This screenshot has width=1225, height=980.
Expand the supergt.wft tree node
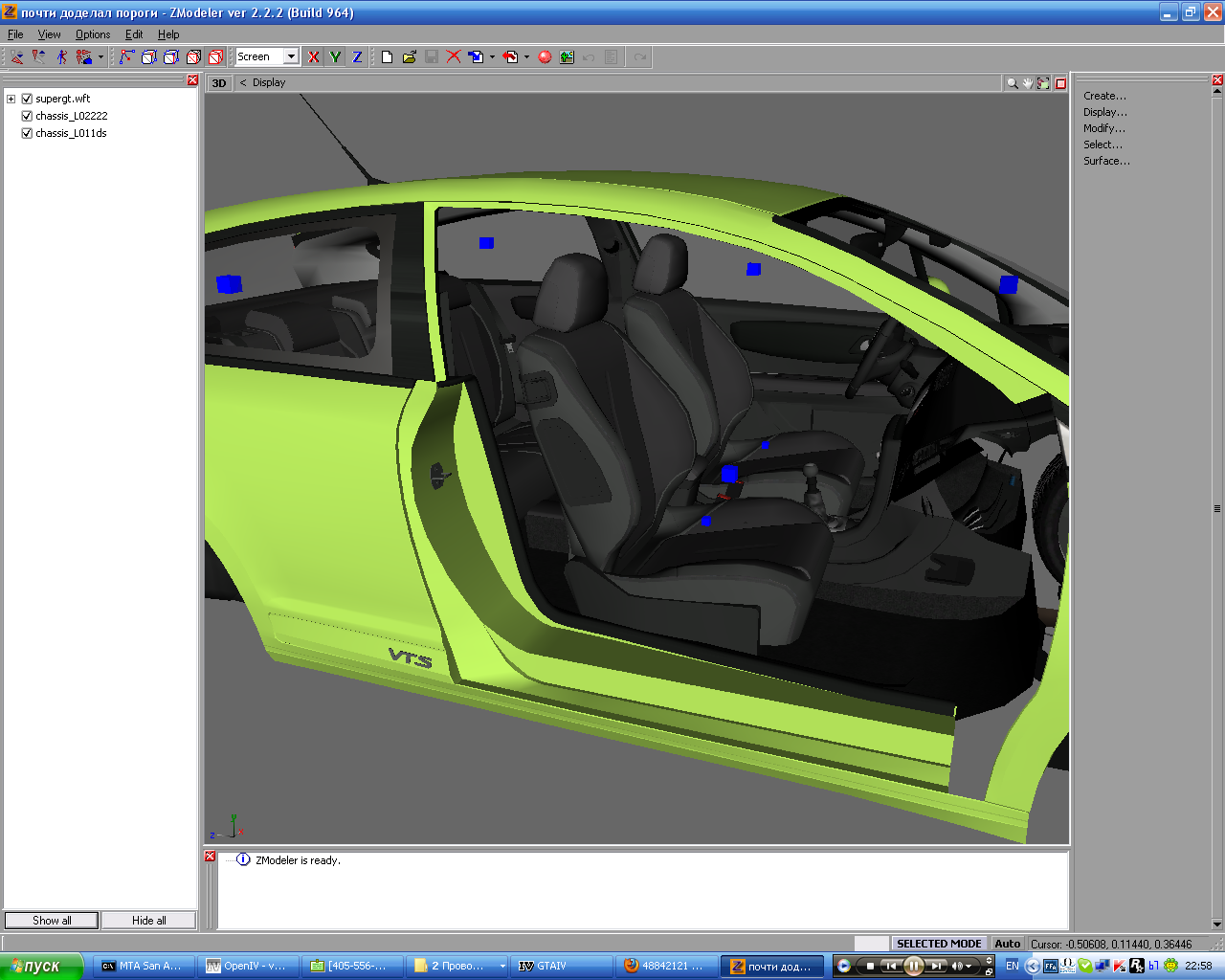(11, 99)
